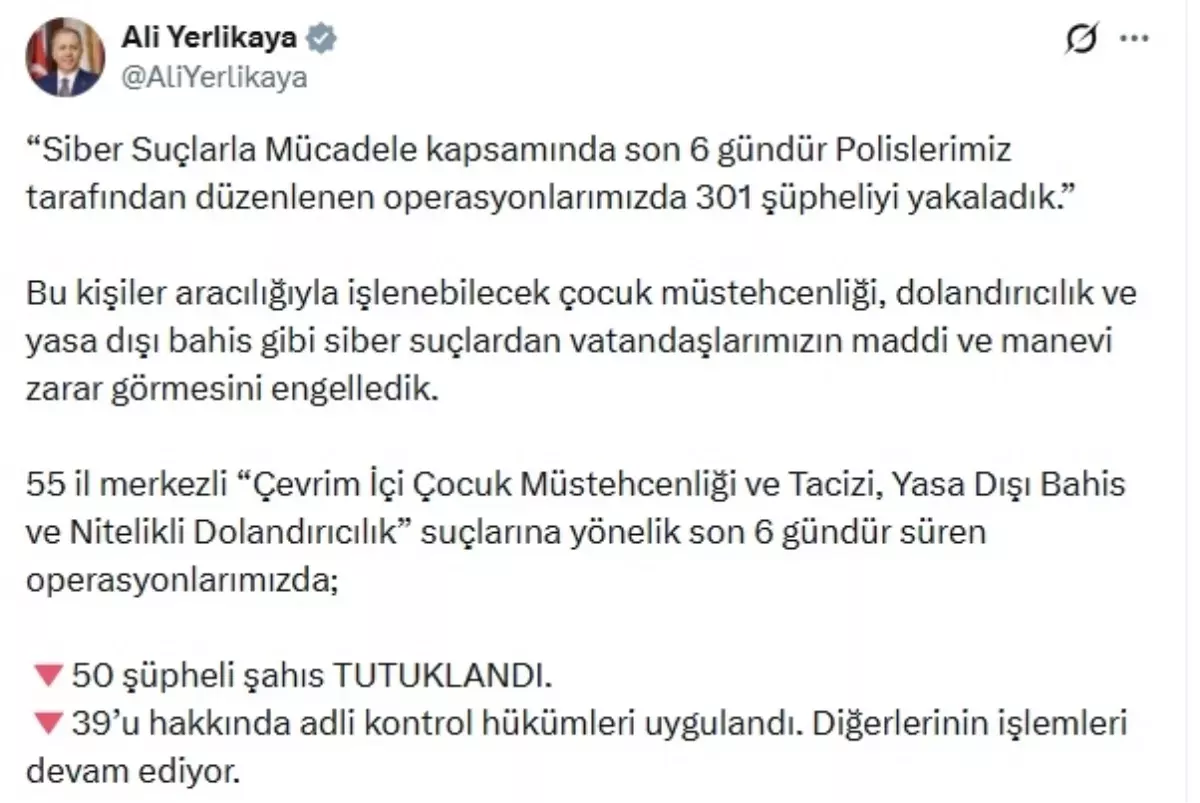Open Ali Yerlikaya's circular profile avatar

(x=64, y=55)
